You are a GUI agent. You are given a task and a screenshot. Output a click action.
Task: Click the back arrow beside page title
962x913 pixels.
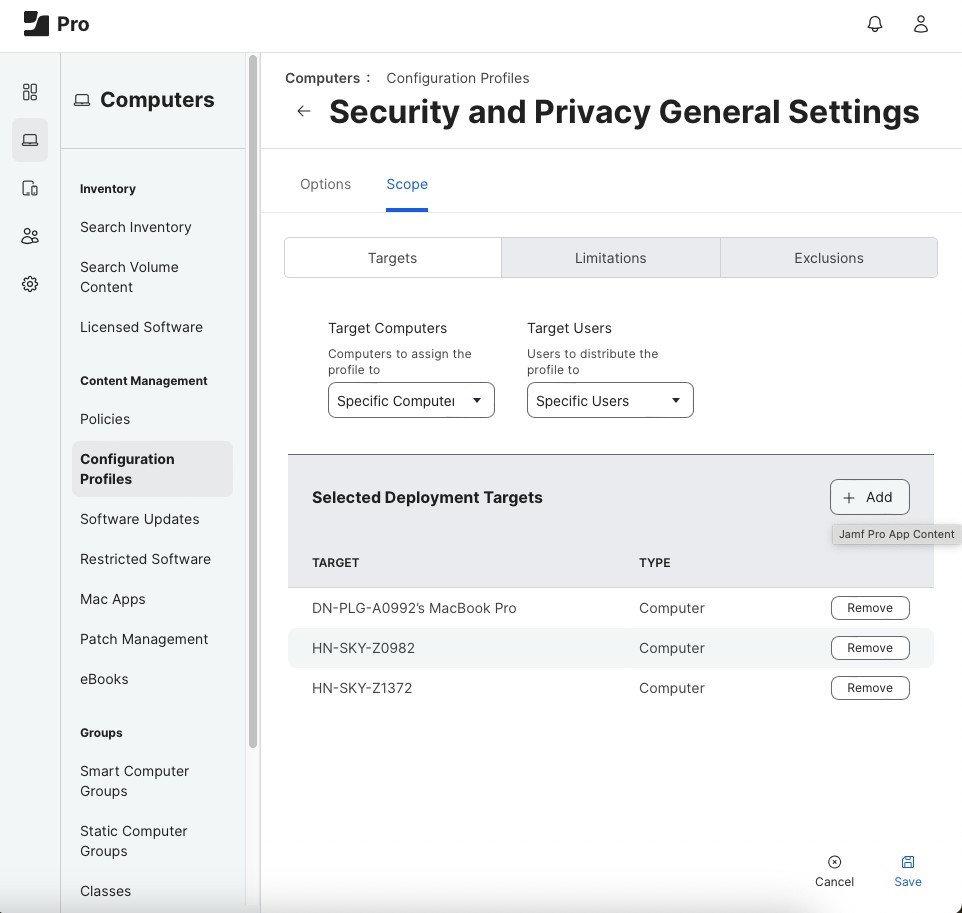304,111
